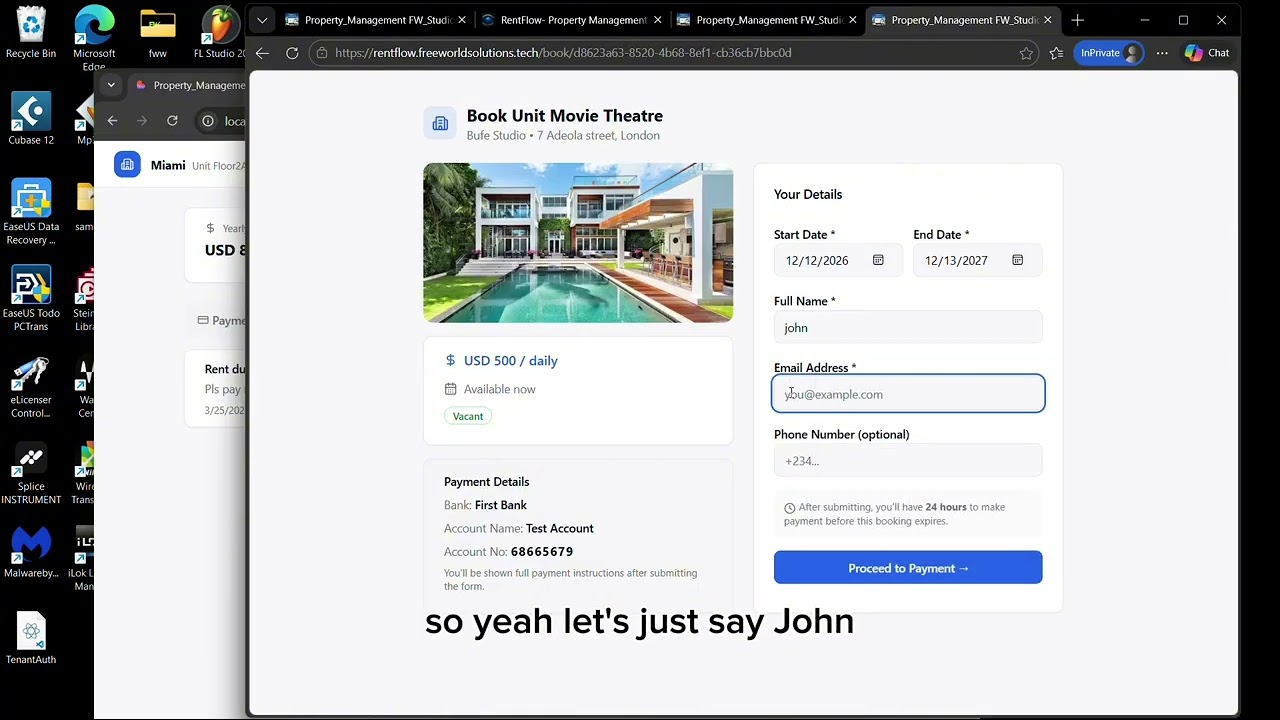Open a new browser tab
This screenshot has width=1280, height=720.
click(1077, 20)
